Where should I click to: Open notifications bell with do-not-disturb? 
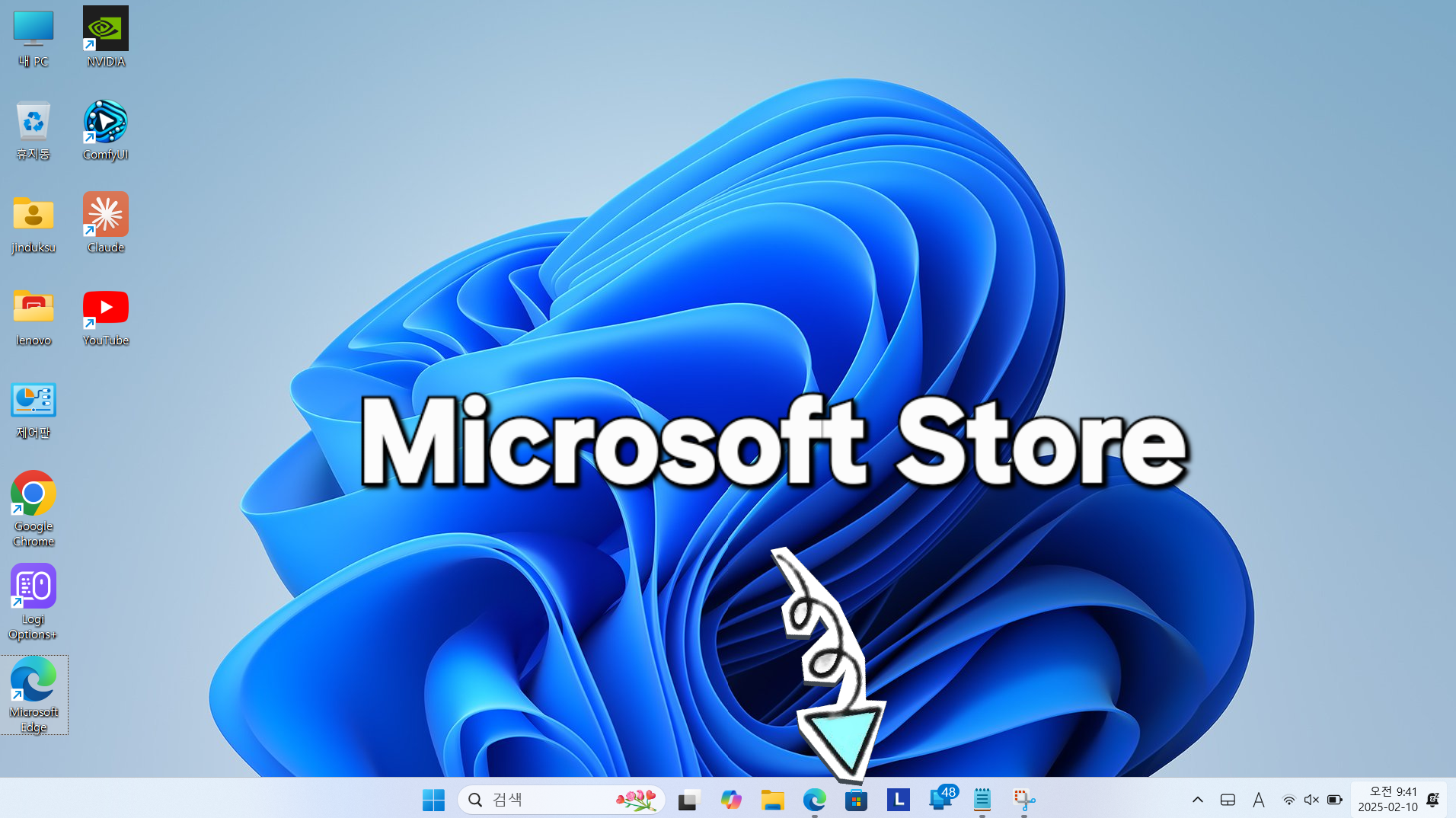(1432, 800)
